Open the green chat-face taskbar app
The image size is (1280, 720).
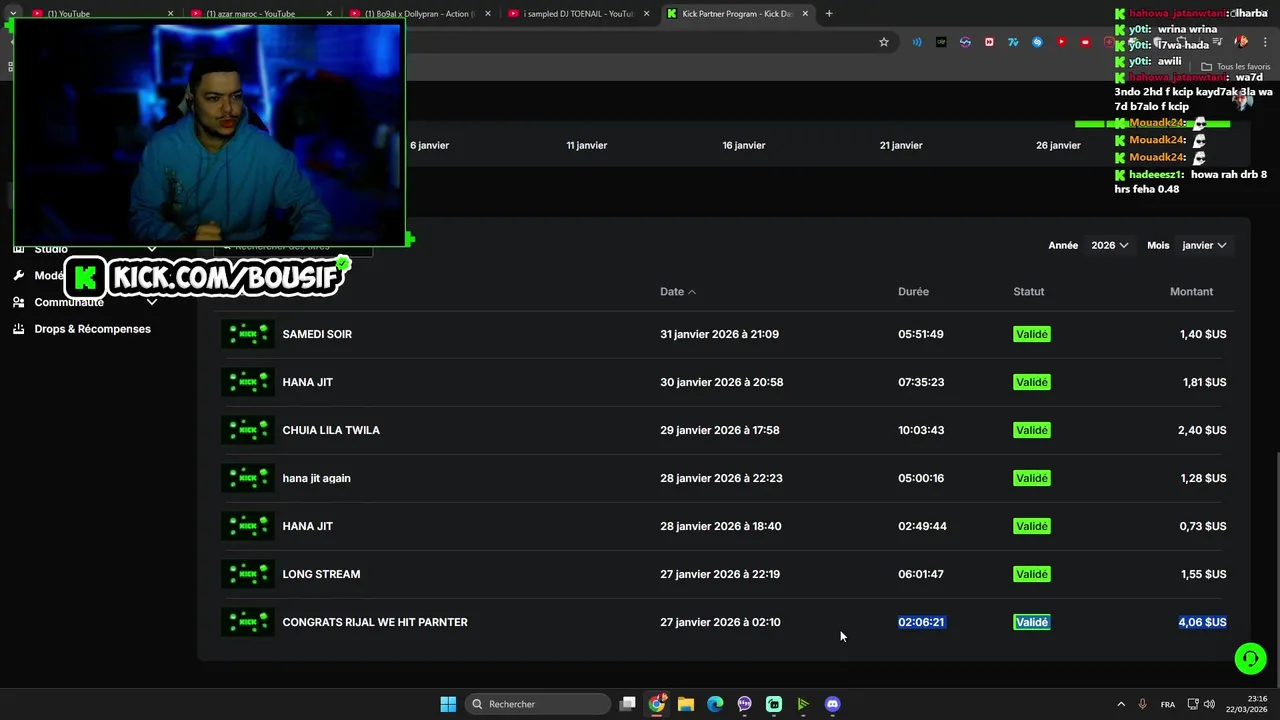pos(774,704)
